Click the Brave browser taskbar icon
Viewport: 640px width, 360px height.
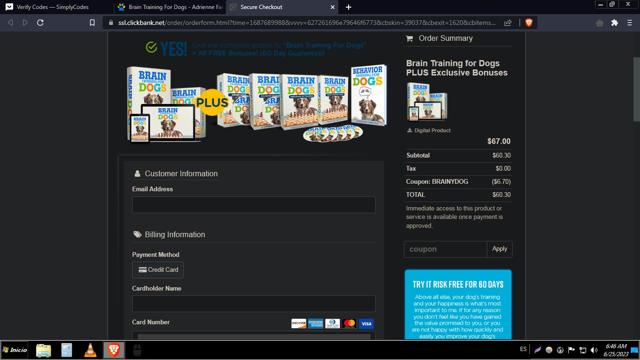click(x=114, y=350)
